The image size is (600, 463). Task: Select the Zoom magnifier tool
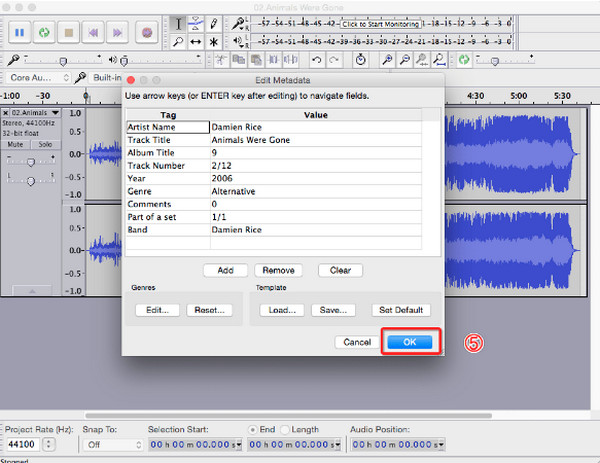click(x=178, y=41)
